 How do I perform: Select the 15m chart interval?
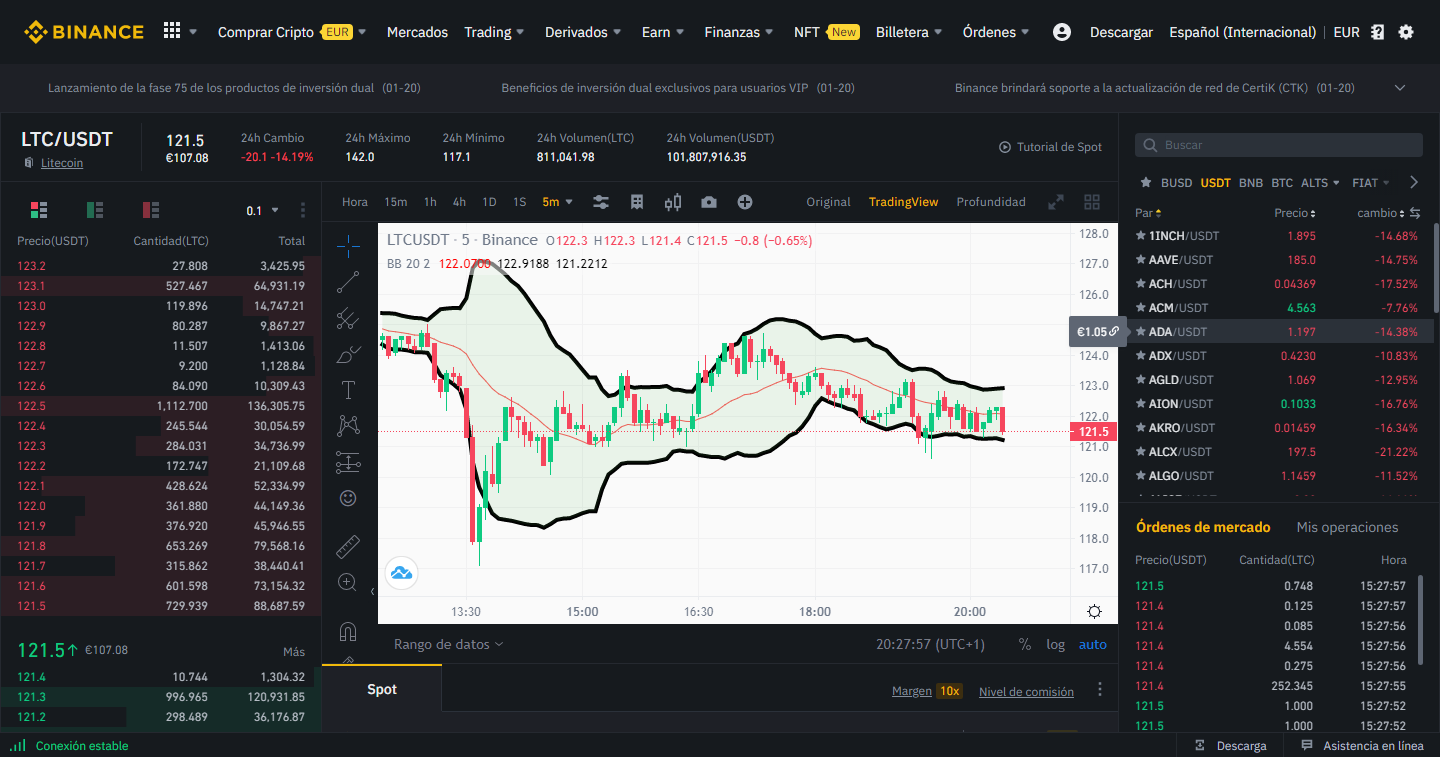coord(396,202)
